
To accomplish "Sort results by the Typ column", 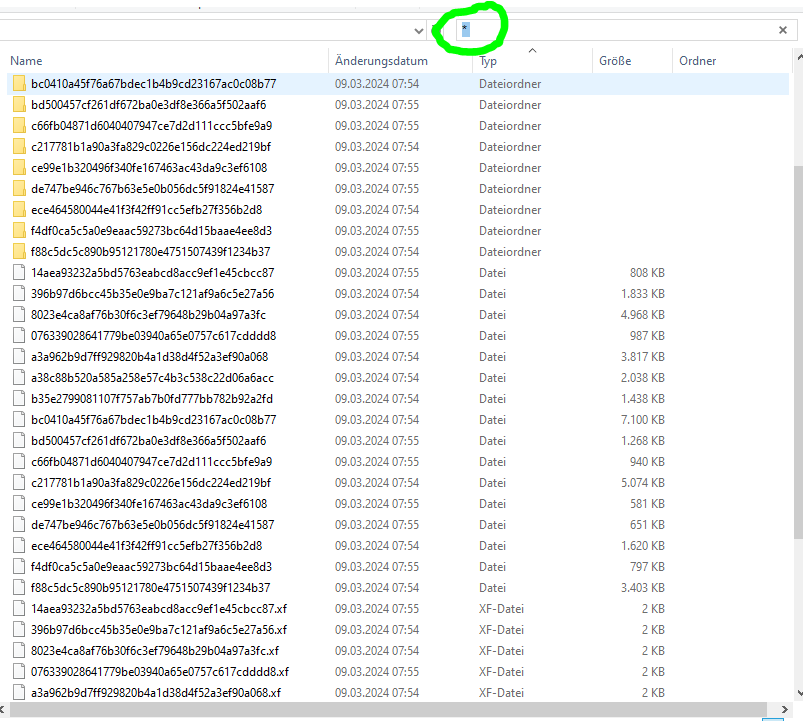I will [488, 61].
